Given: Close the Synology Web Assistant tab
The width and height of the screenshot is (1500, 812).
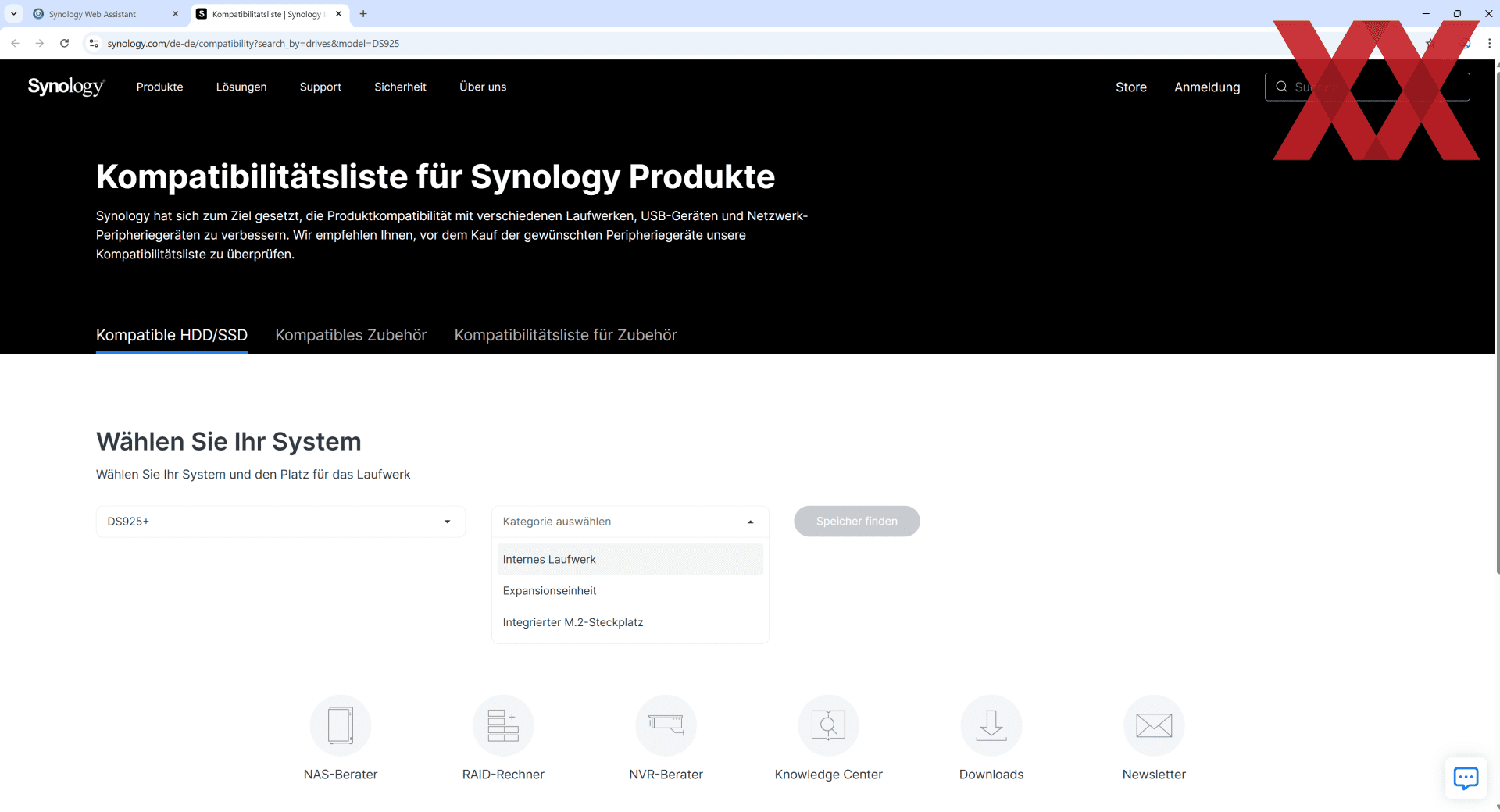Looking at the screenshot, I should coord(175,14).
